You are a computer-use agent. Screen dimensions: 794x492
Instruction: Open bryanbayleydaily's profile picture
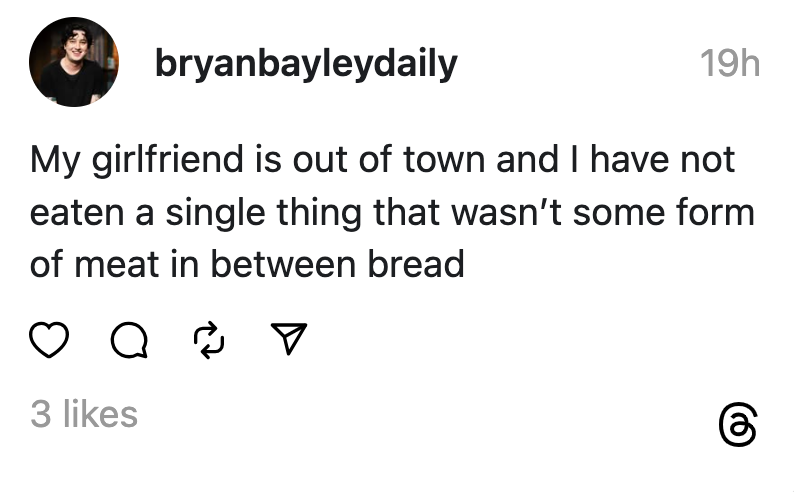pyautogui.click(x=74, y=63)
